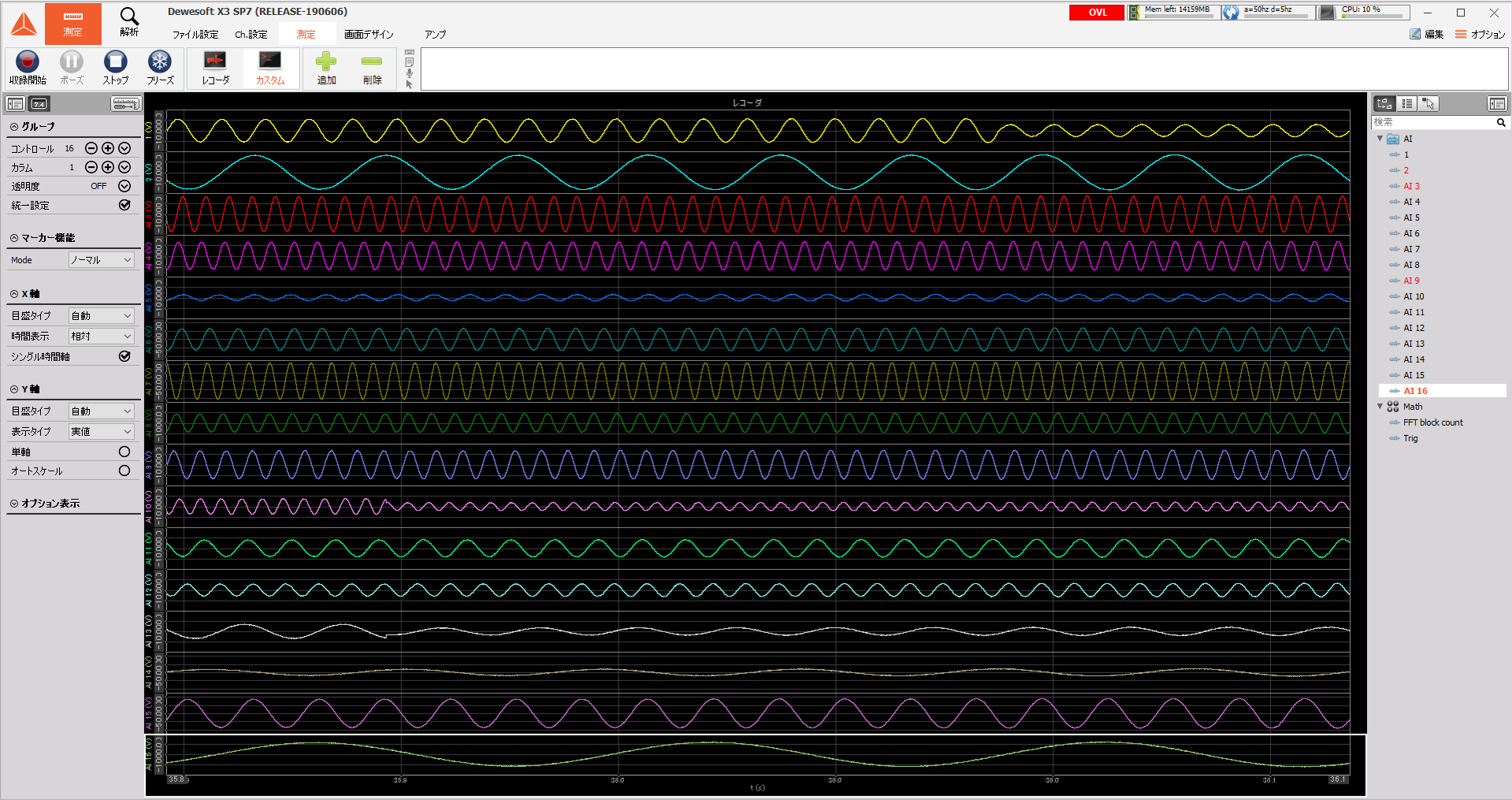Click the Dewesoft logo icon

(x=24, y=24)
